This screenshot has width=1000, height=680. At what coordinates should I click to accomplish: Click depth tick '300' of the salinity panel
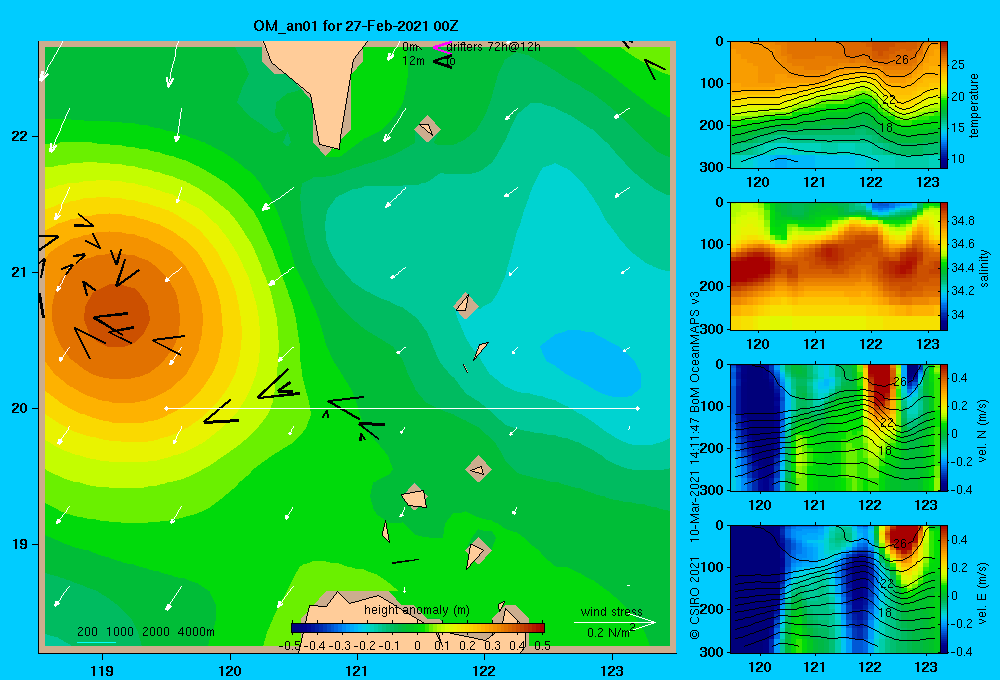pos(712,329)
